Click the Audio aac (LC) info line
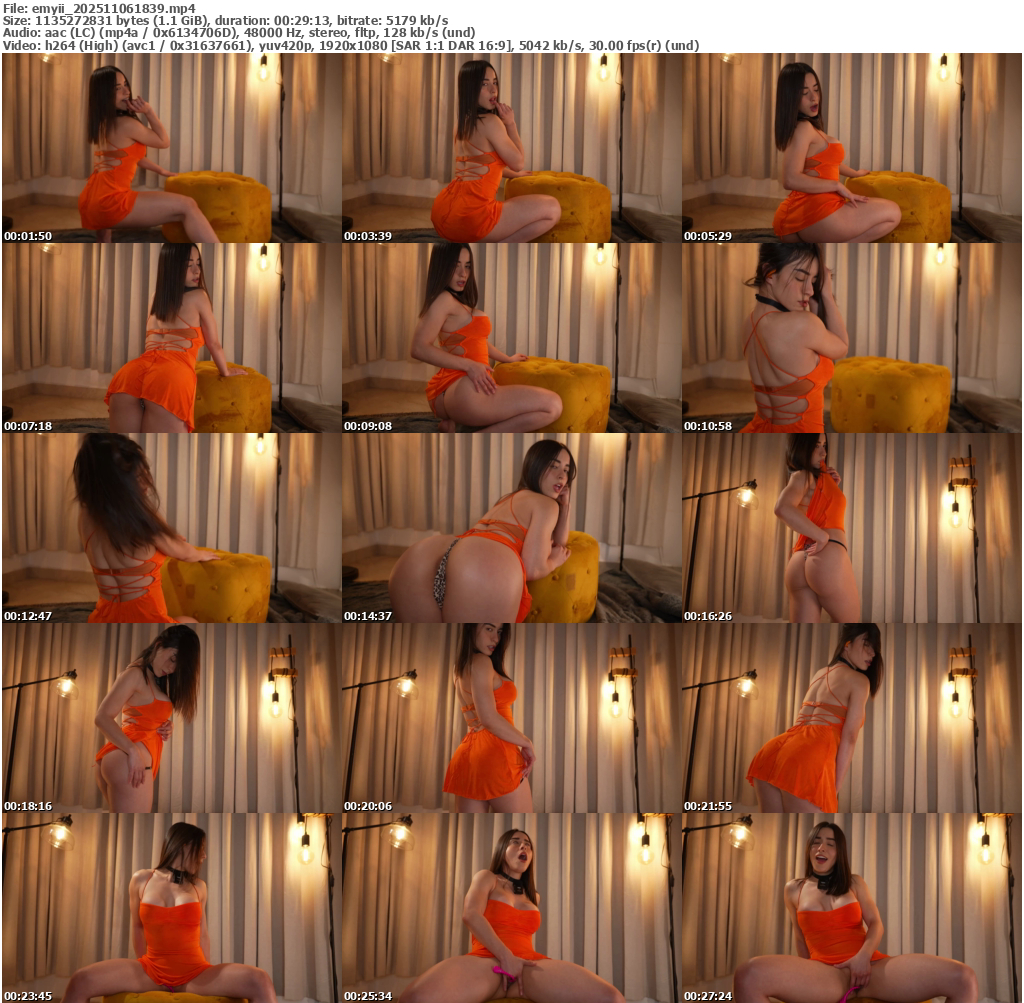This screenshot has width=1024, height=1003. tap(239, 33)
